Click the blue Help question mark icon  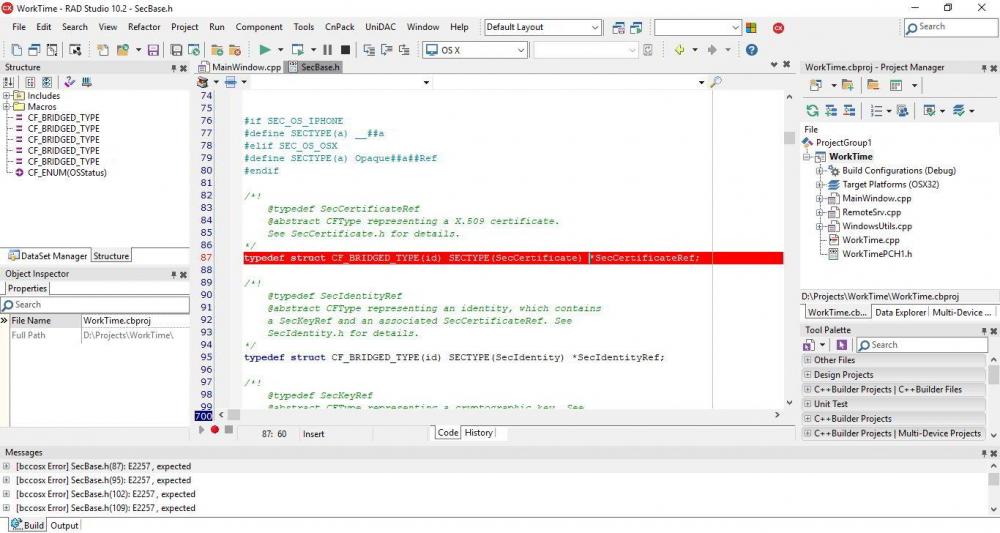[752, 50]
